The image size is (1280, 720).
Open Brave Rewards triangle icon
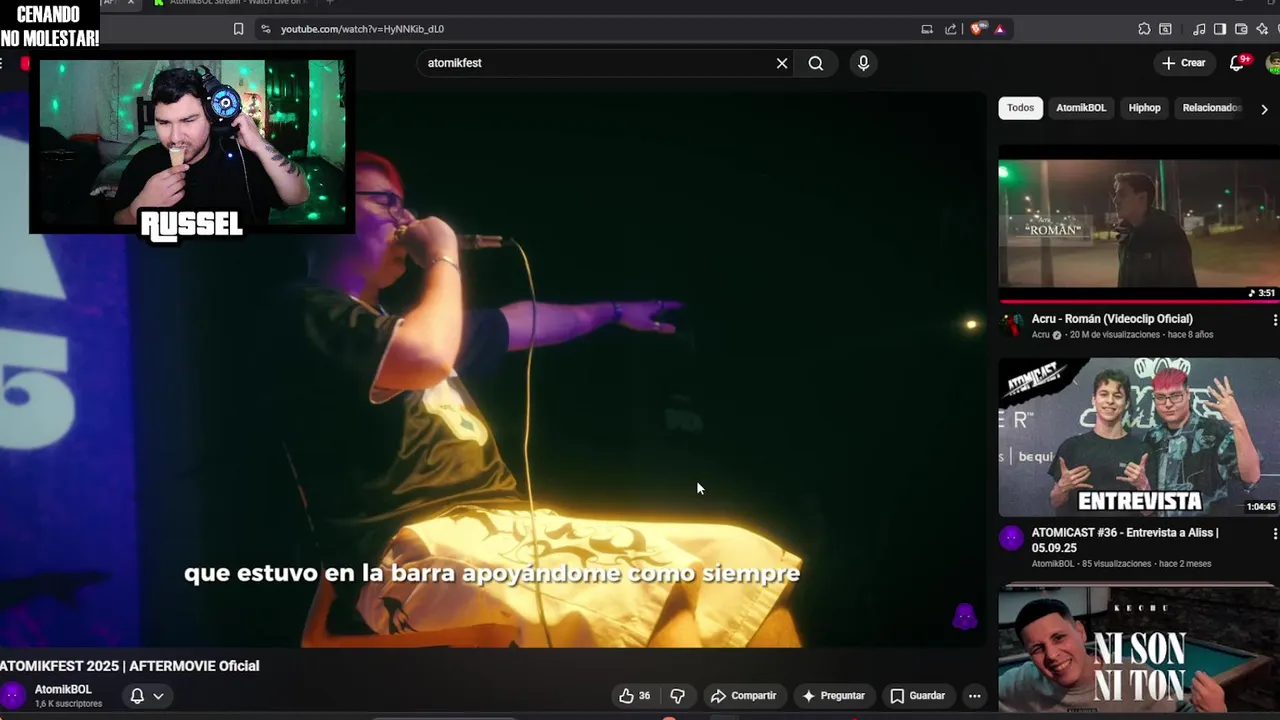pyautogui.click(x=999, y=29)
